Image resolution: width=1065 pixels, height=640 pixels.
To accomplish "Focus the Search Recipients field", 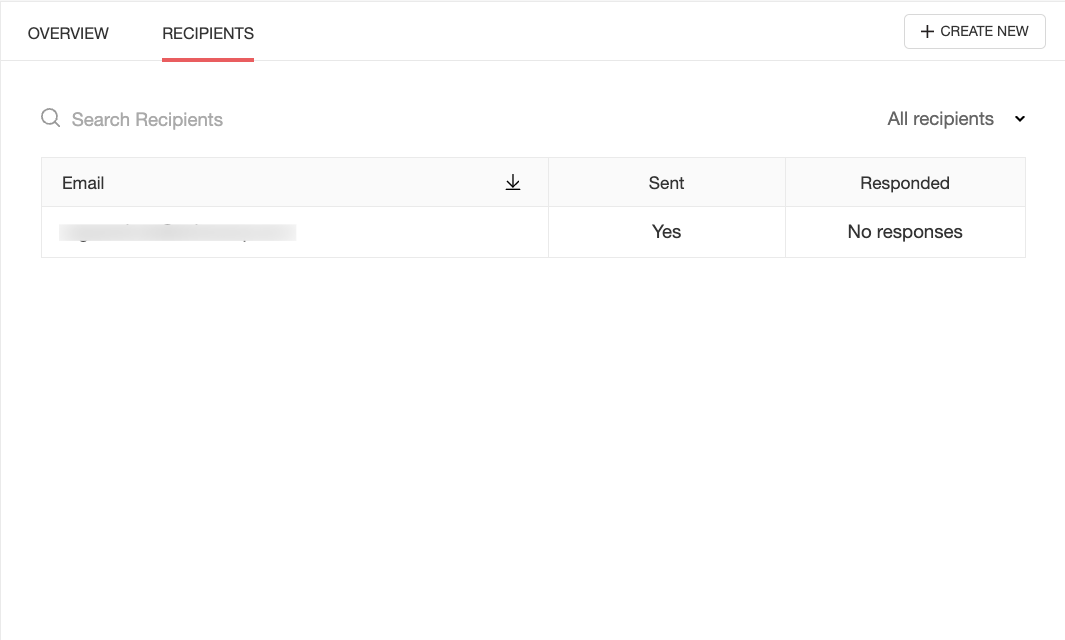I will pyautogui.click(x=272, y=119).
